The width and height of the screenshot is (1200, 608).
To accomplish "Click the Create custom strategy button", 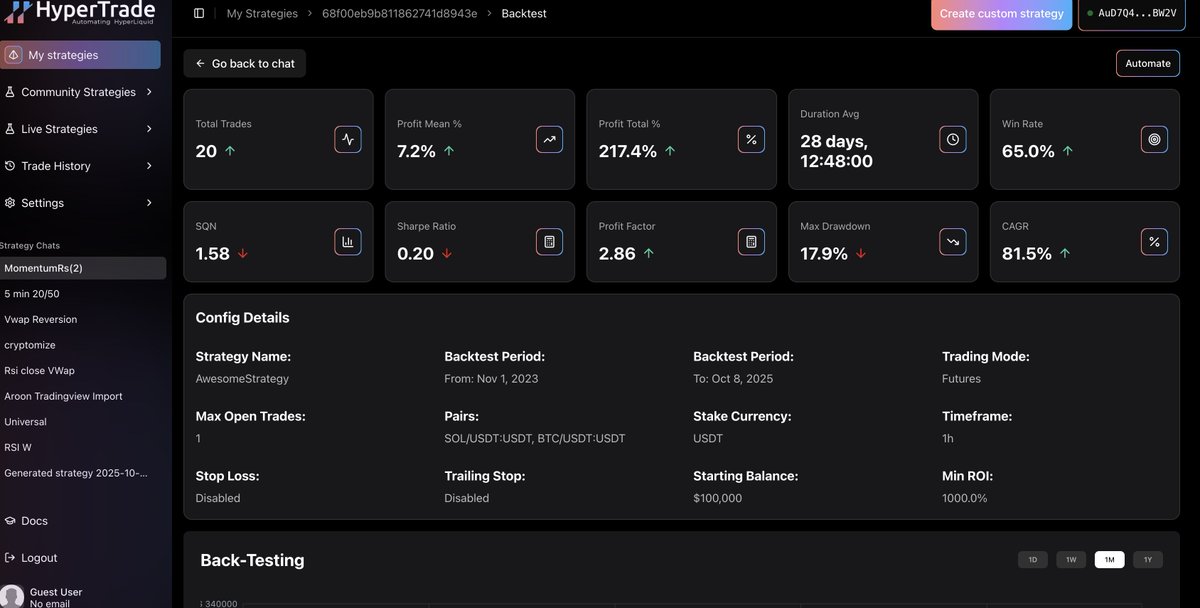I will 1001,14.
